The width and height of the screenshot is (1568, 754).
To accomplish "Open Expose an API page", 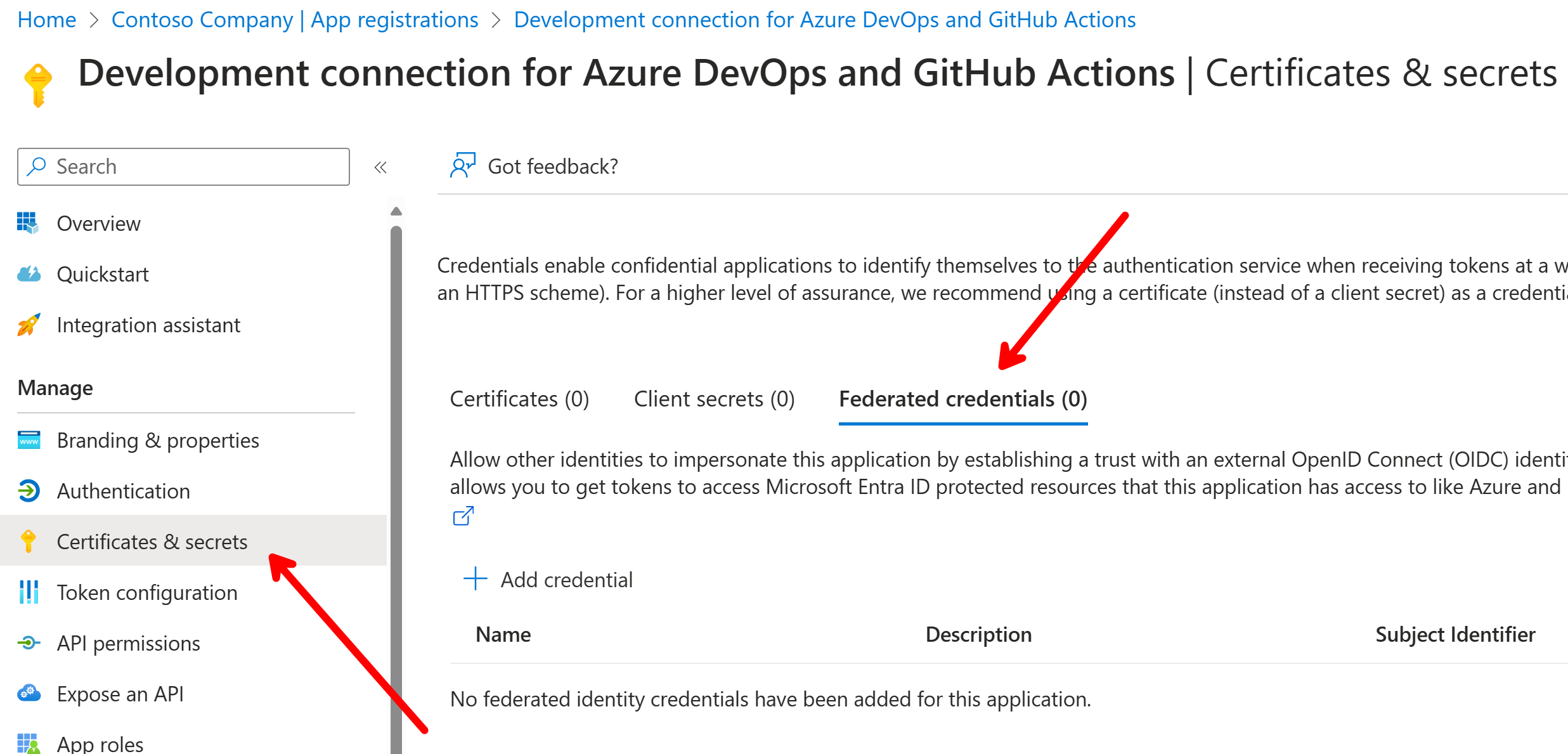I will [x=120, y=694].
